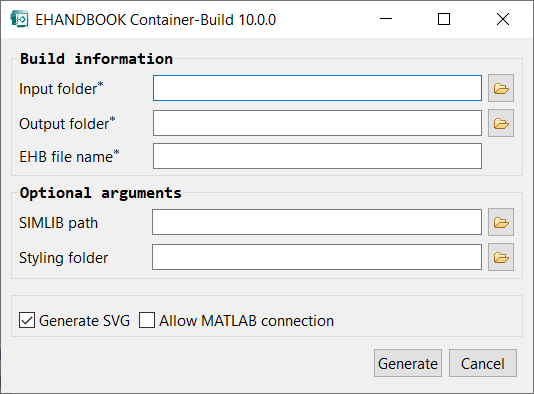Open SIMLIB path folder browser
This screenshot has width=534, height=394.
(501, 222)
